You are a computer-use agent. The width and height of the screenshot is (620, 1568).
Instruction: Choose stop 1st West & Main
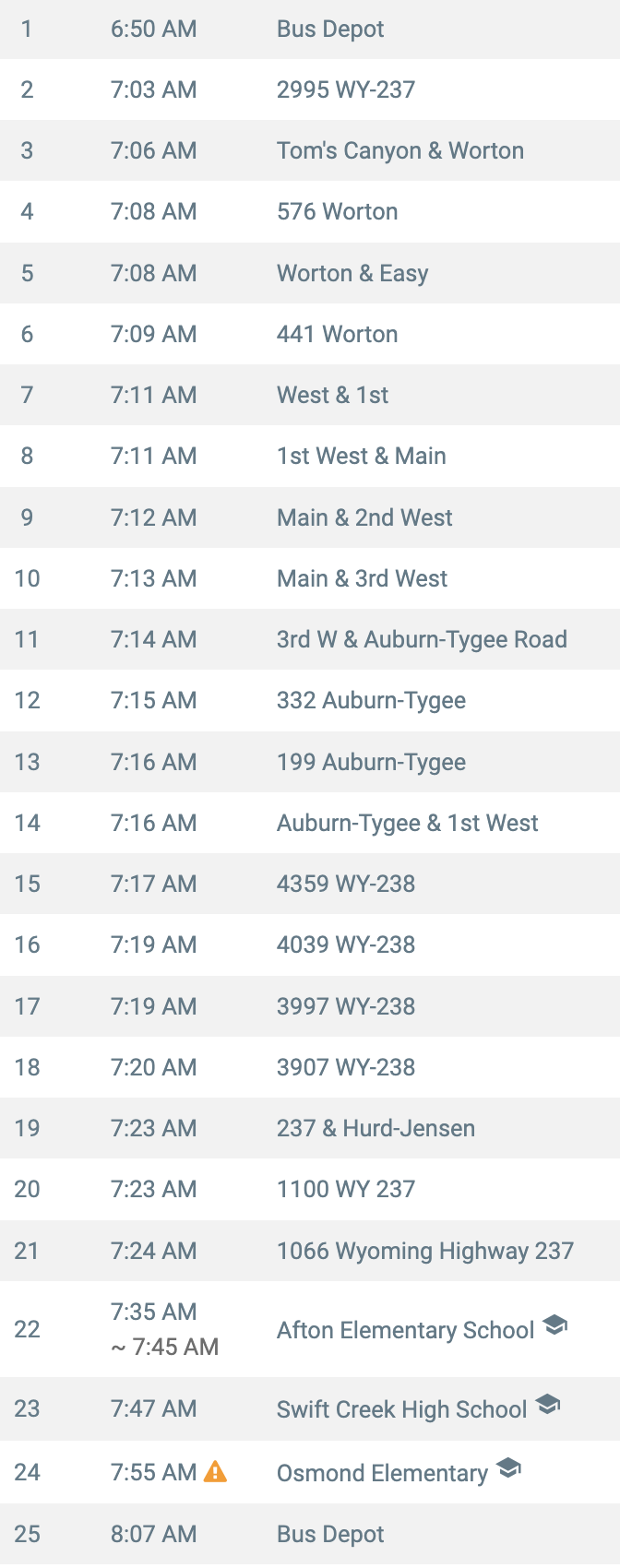[x=310, y=456]
